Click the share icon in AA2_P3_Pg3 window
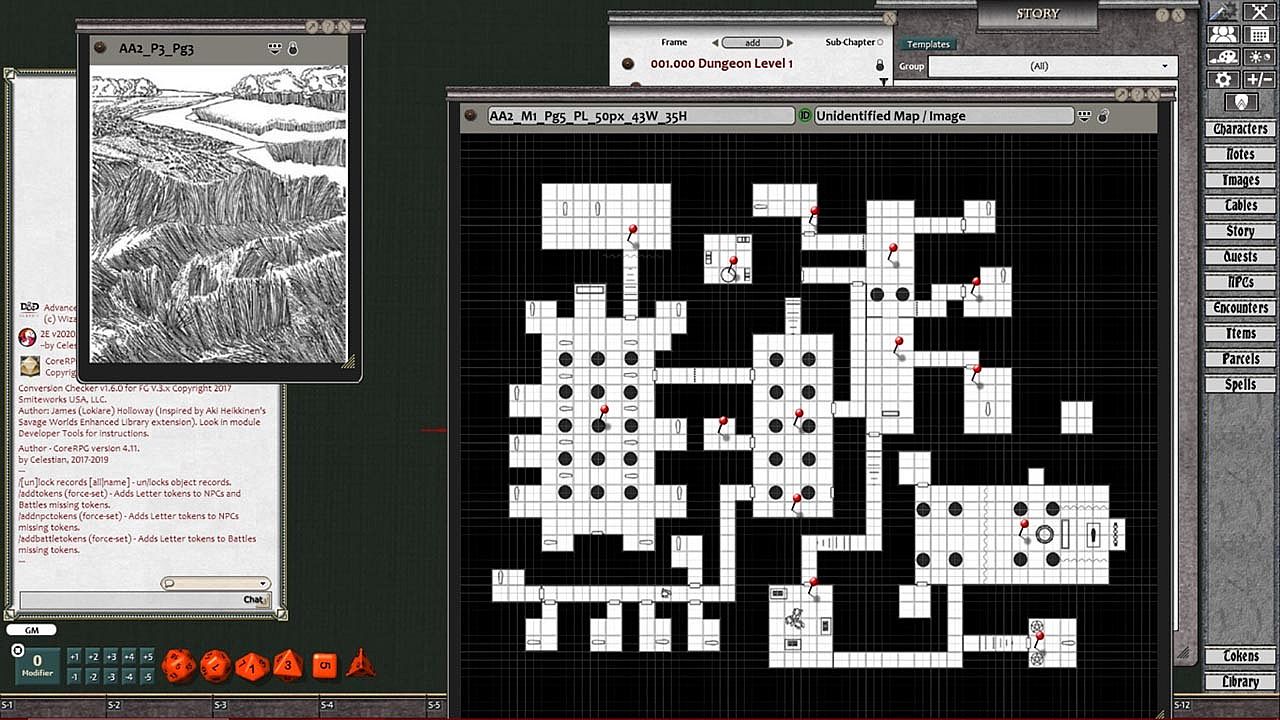This screenshot has width=1280, height=720. pos(275,48)
